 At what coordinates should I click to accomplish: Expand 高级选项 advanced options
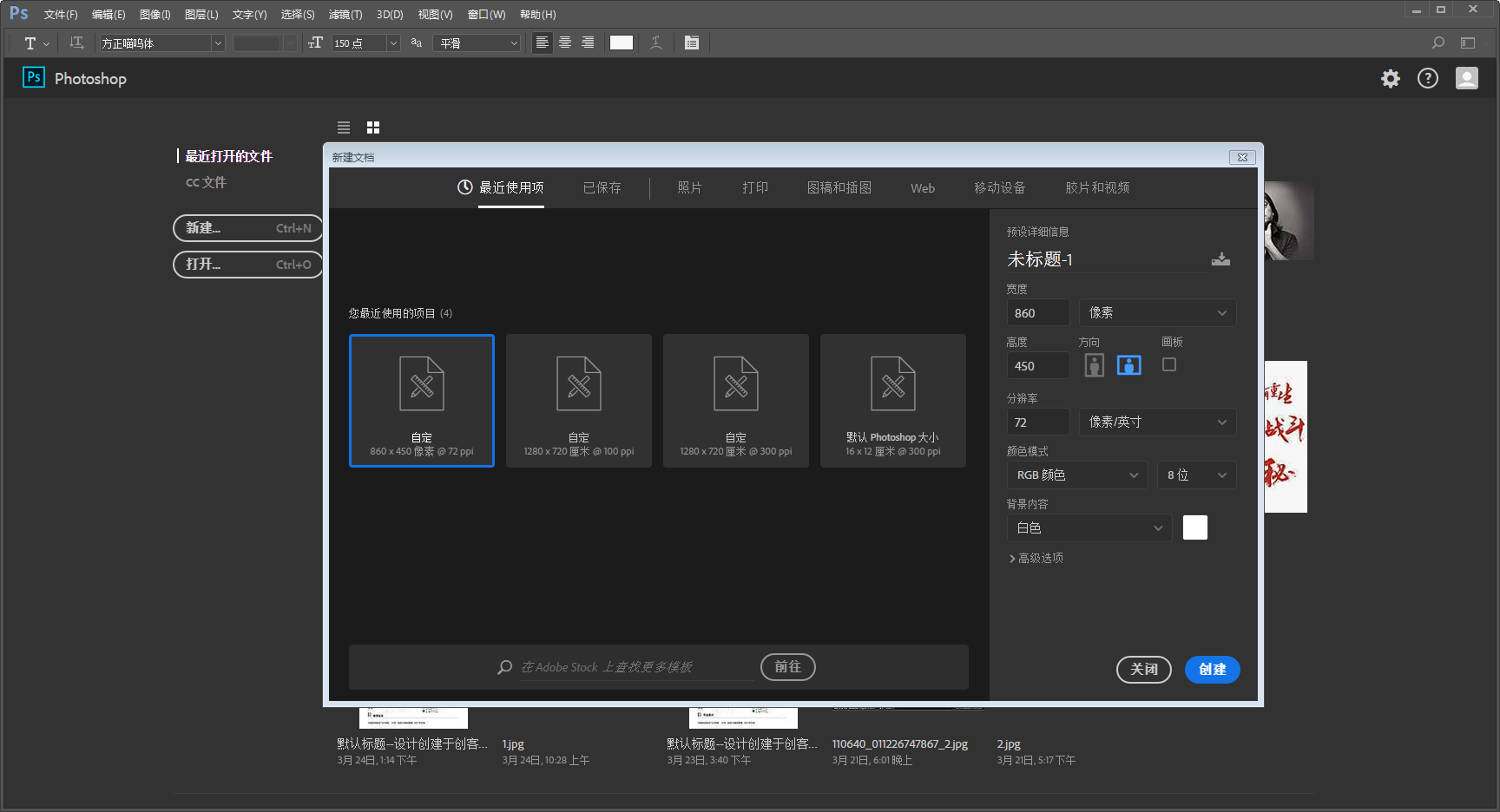[1036, 559]
